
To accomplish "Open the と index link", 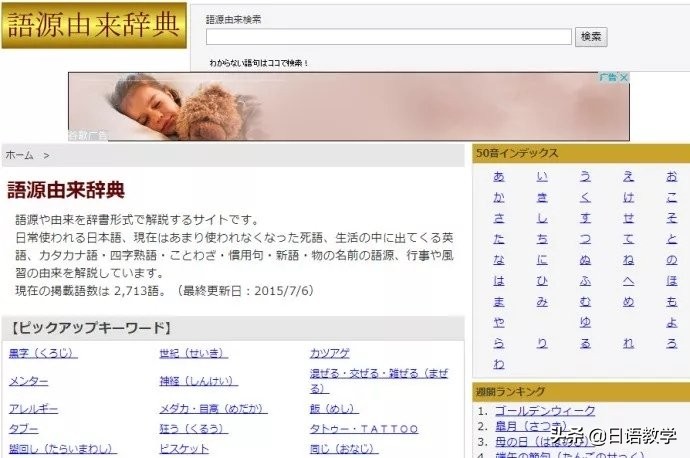I will pos(672,239).
